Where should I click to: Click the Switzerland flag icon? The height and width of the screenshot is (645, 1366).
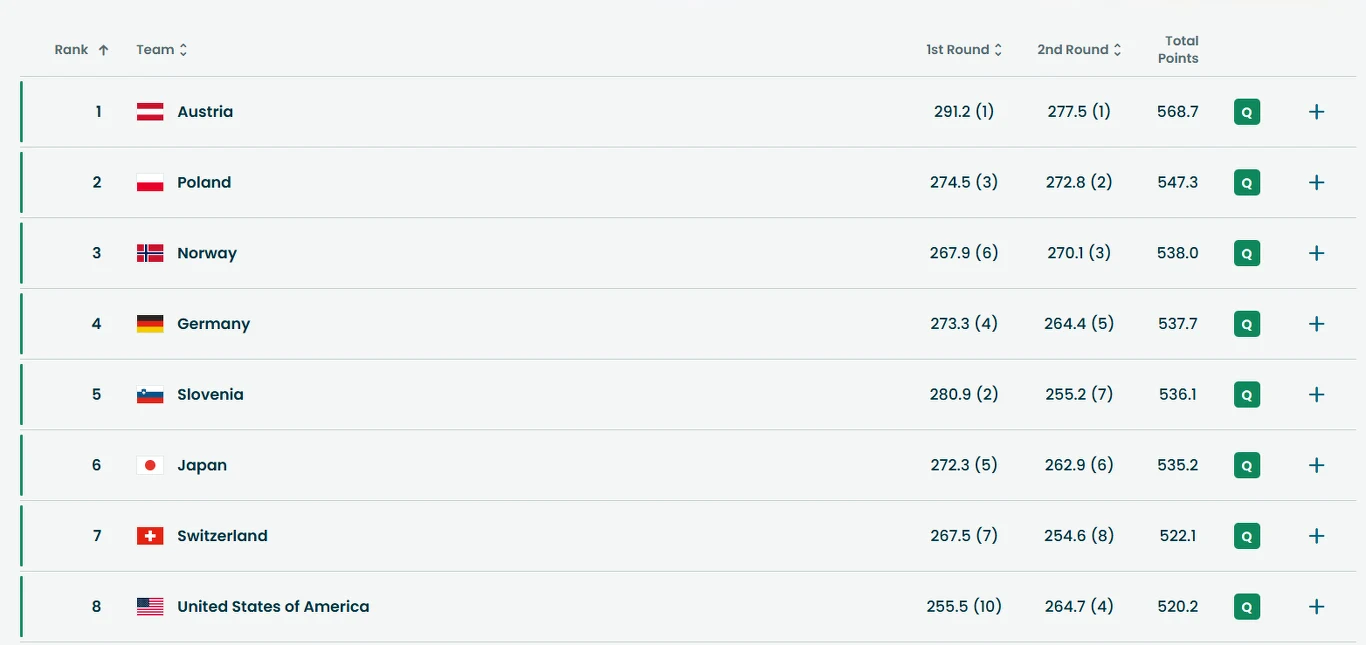point(150,536)
